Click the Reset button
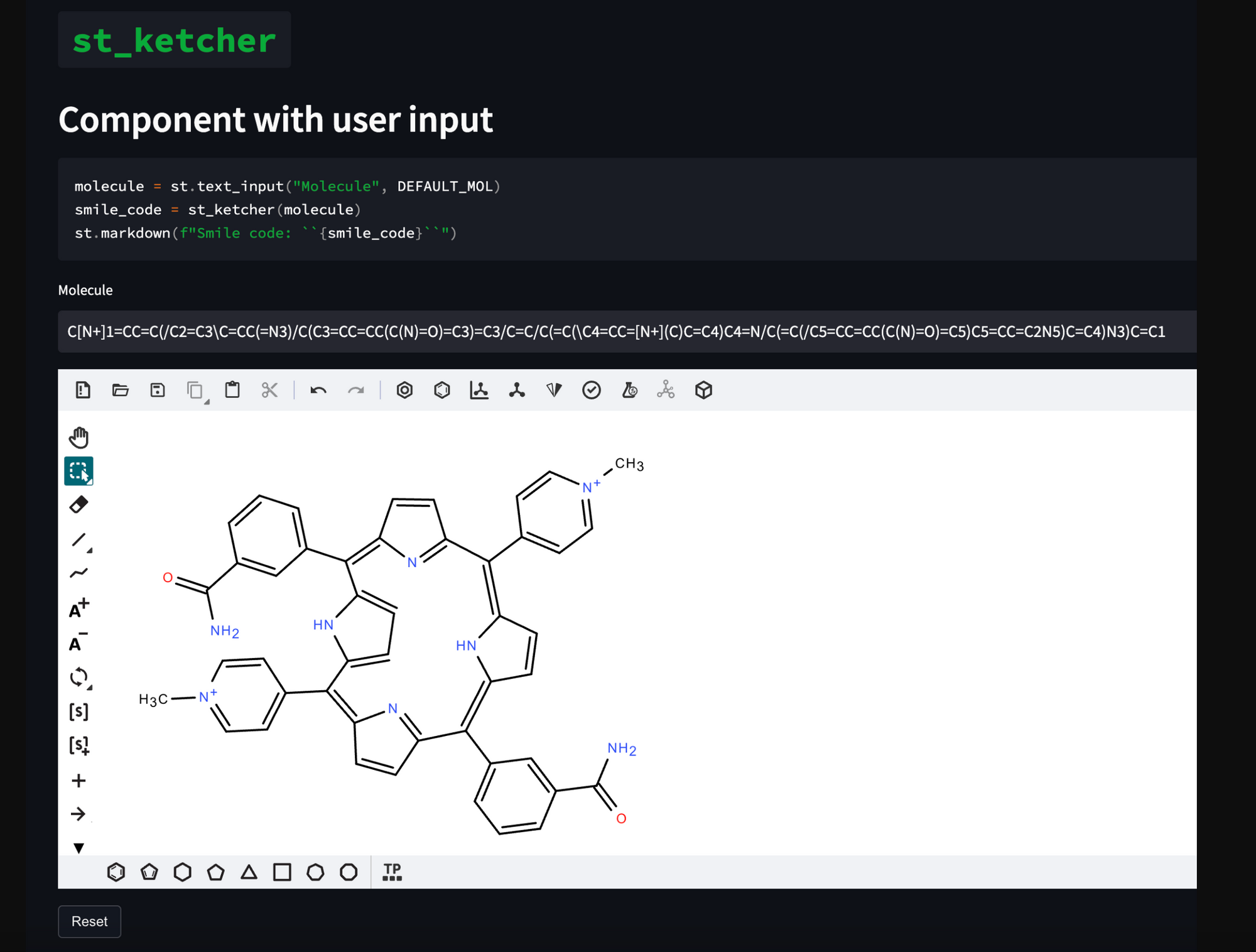This screenshot has height=952, width=1256. pos(89,921)
